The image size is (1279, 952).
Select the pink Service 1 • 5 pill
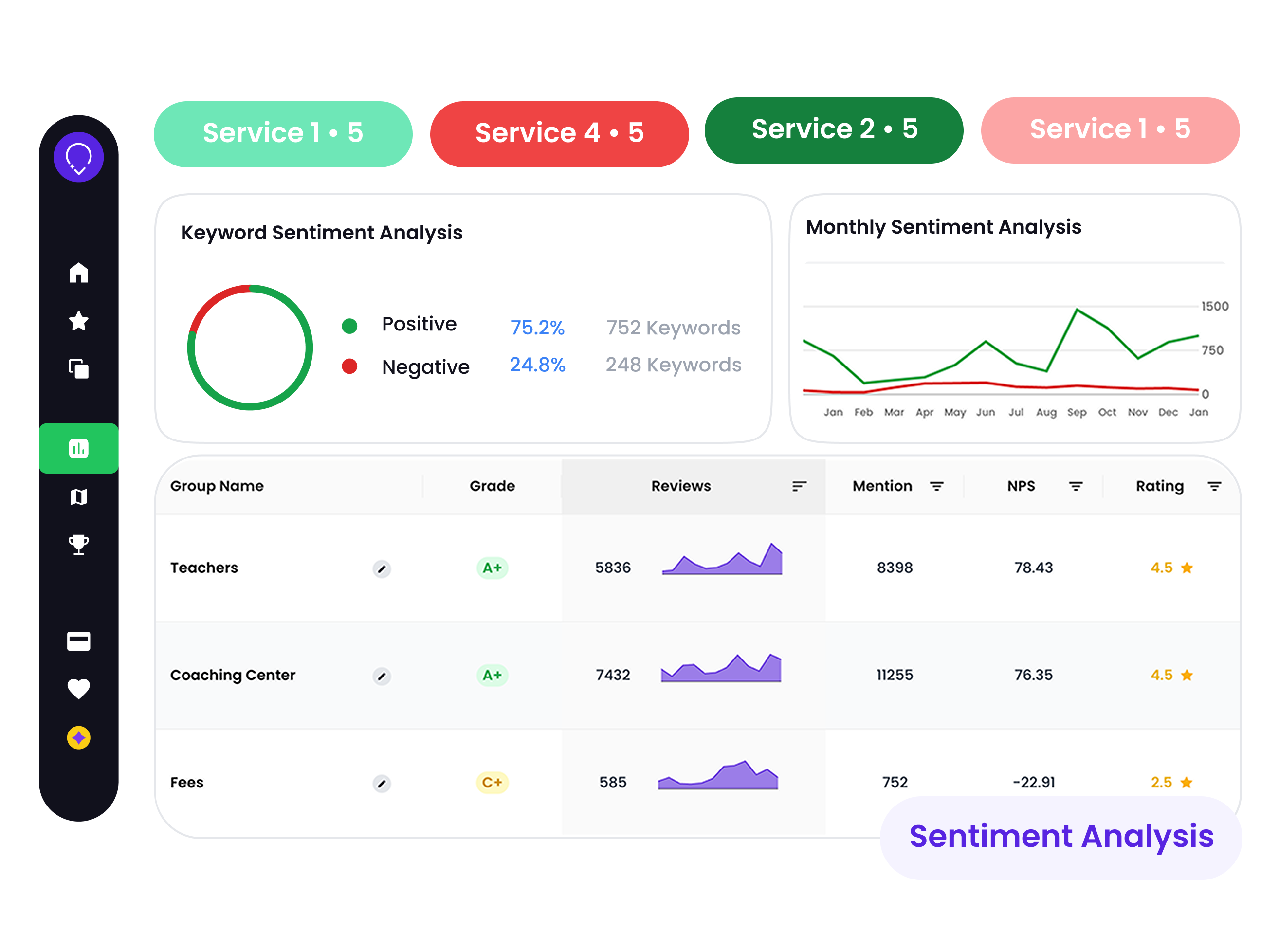coord(1110,130)
